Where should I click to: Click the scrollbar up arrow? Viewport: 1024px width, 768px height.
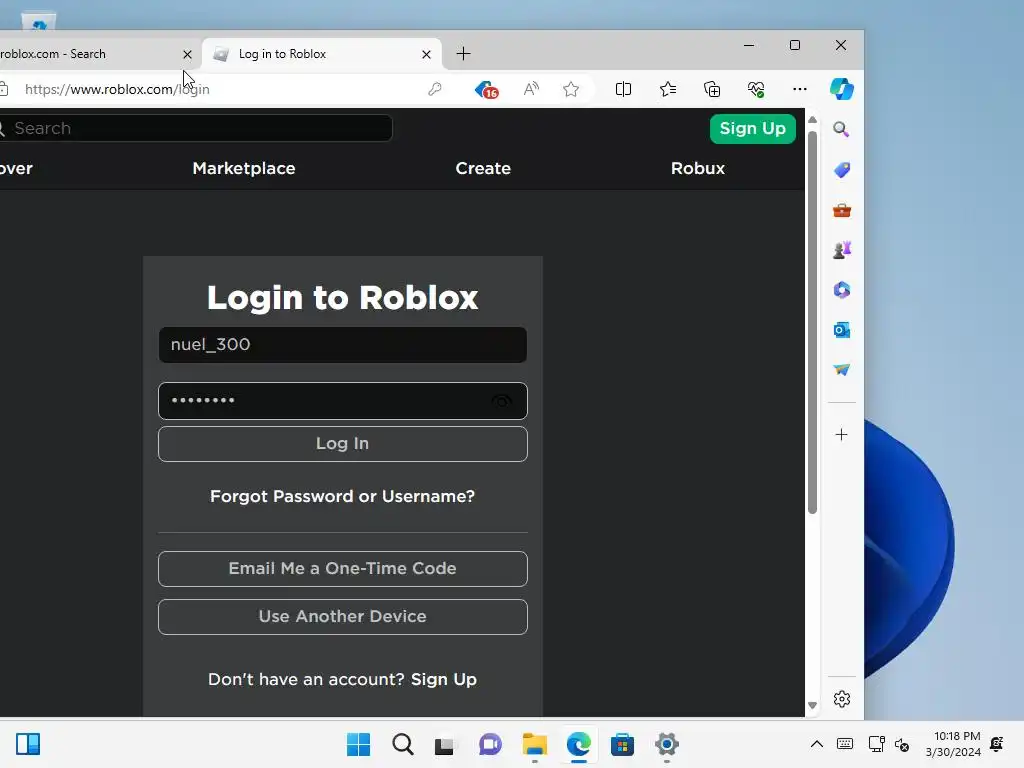click(812, 120)
